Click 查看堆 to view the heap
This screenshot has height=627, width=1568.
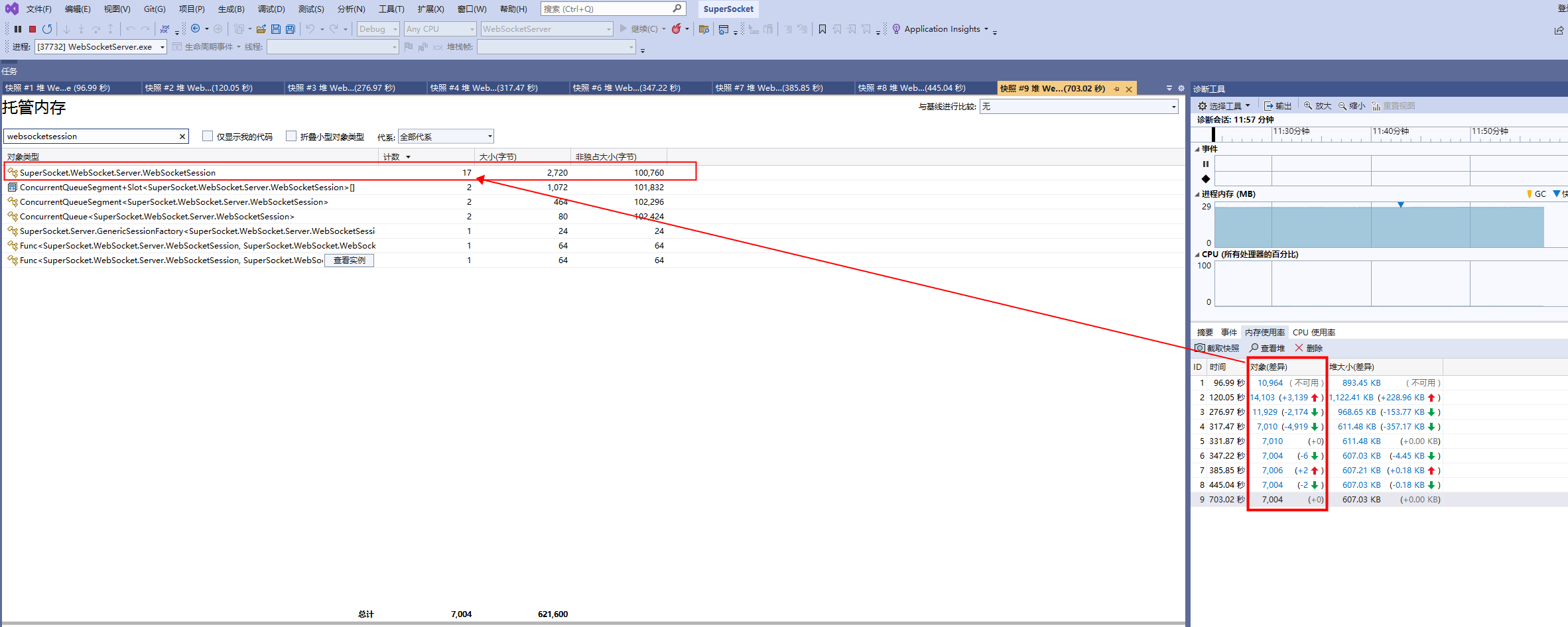click(x=1268, y=348)
